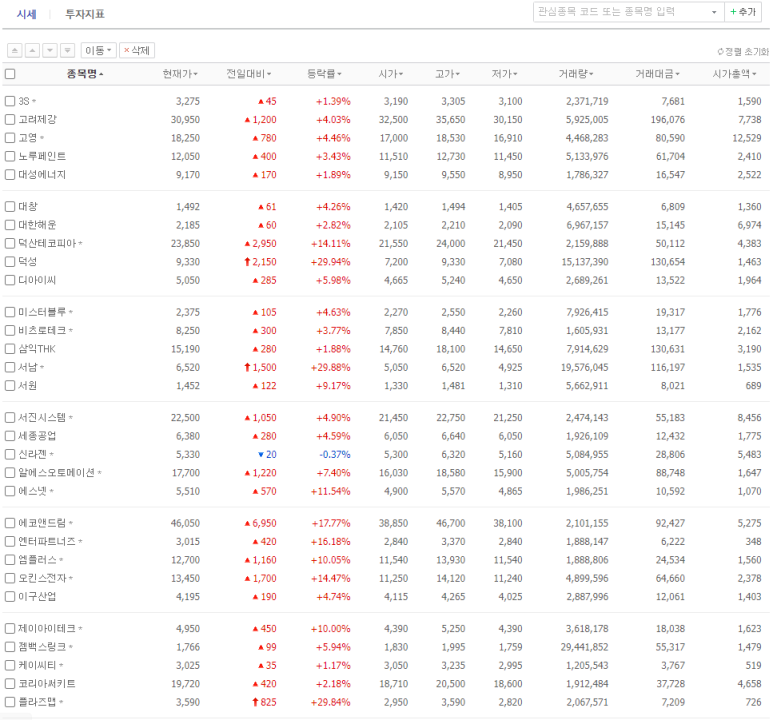Check the select-all checkbox in header

click(10, 74)
